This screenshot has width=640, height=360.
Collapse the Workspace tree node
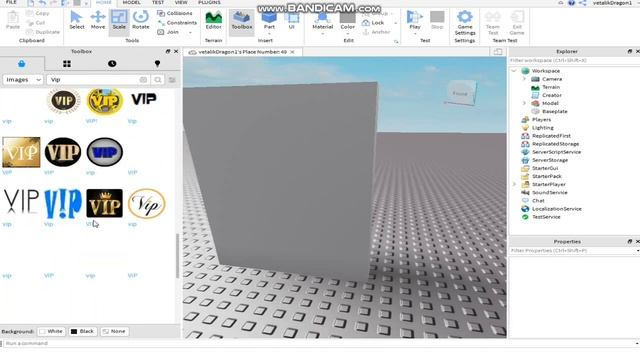514,71
